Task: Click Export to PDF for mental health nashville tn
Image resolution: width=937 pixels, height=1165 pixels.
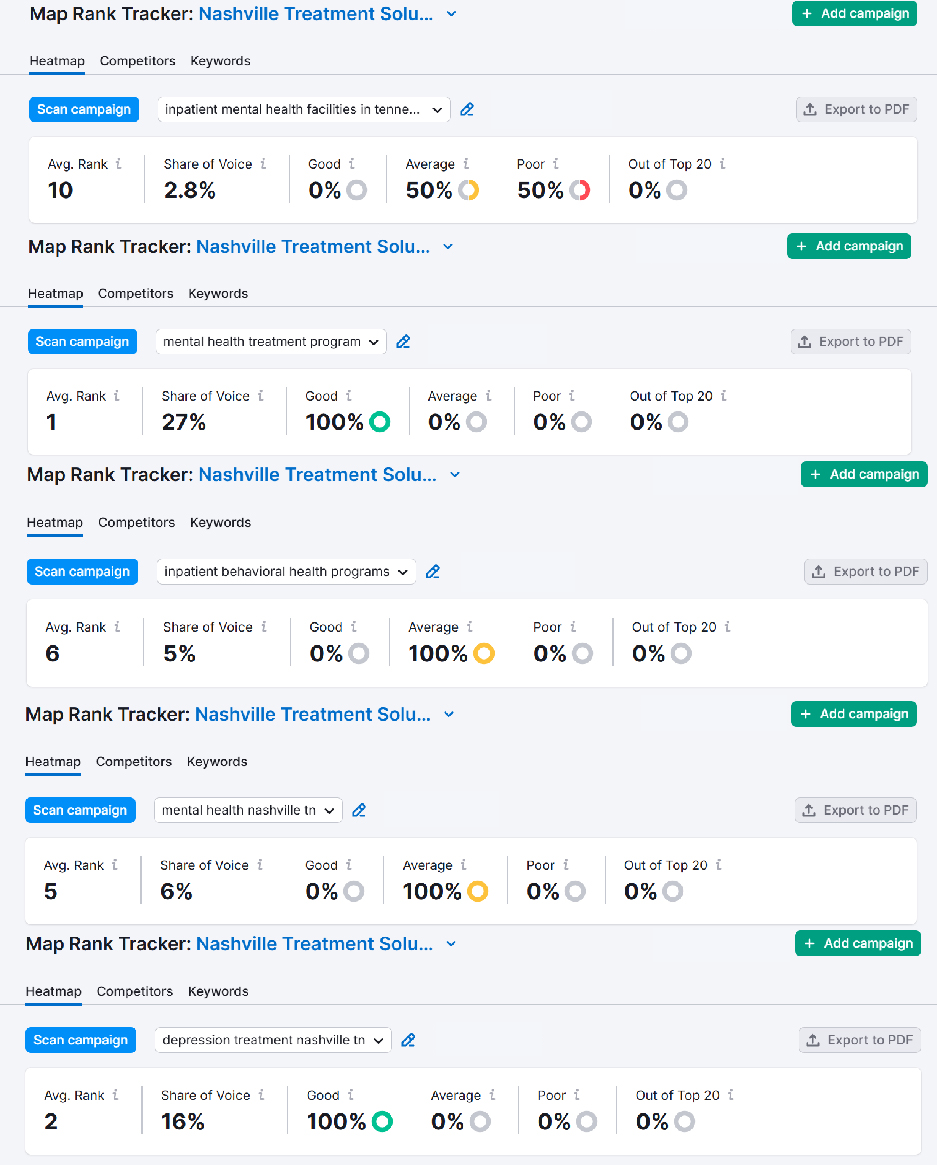Action: [x=856, y=811]
